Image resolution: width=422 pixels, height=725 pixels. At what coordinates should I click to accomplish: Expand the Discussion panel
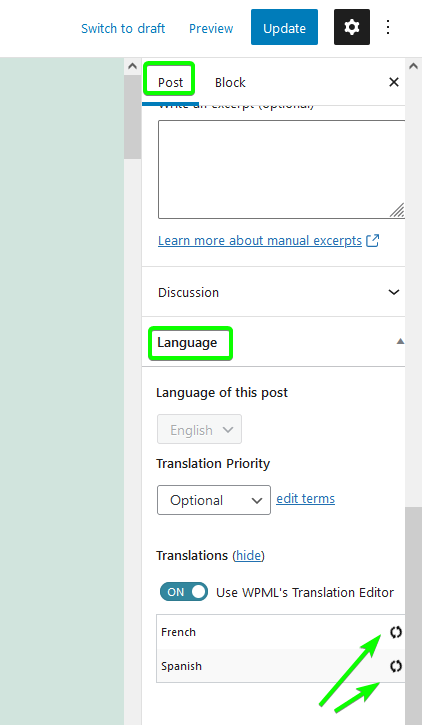(x=274, y=292)
